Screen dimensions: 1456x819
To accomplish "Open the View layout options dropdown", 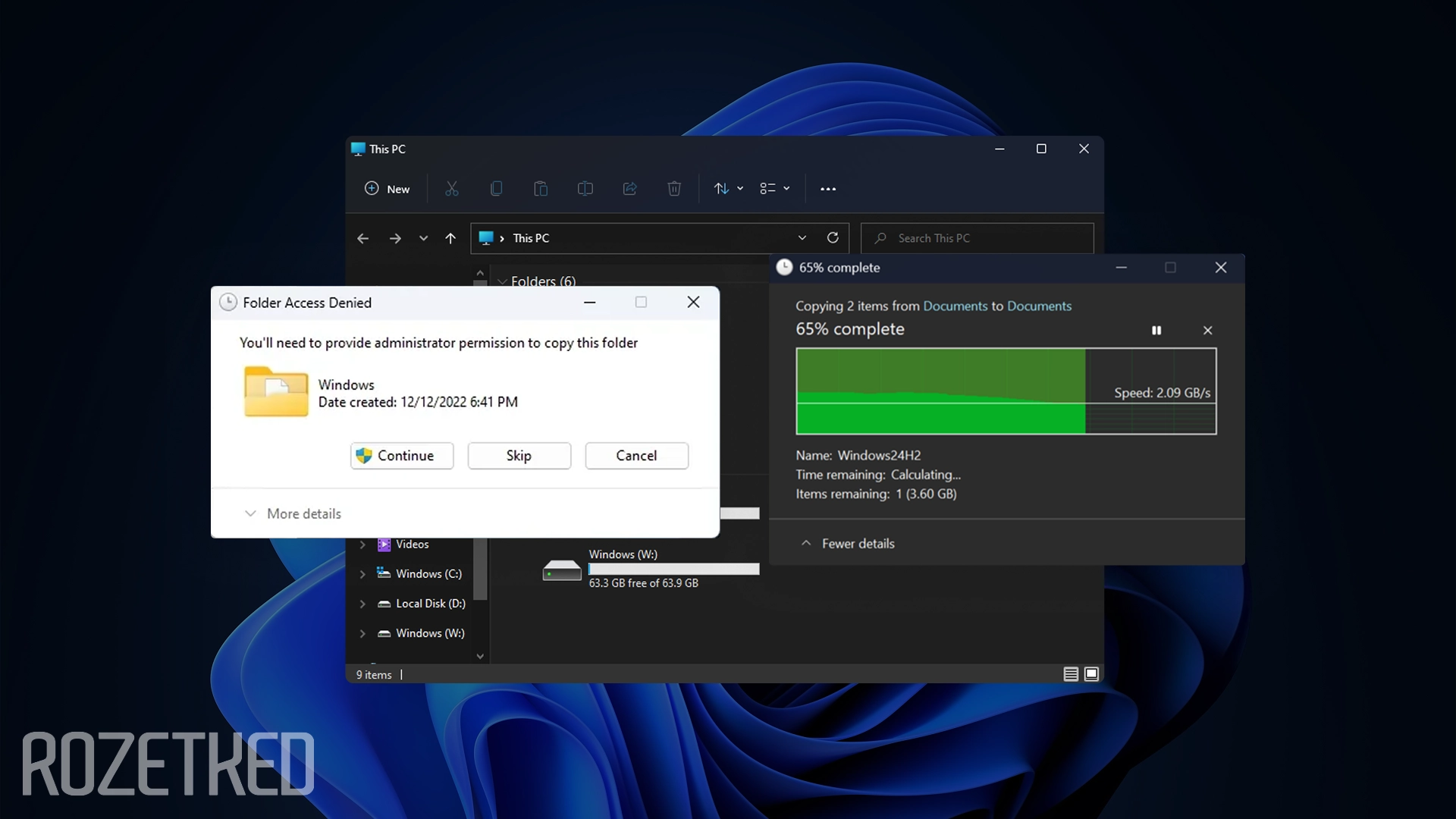I will [775, 189].
